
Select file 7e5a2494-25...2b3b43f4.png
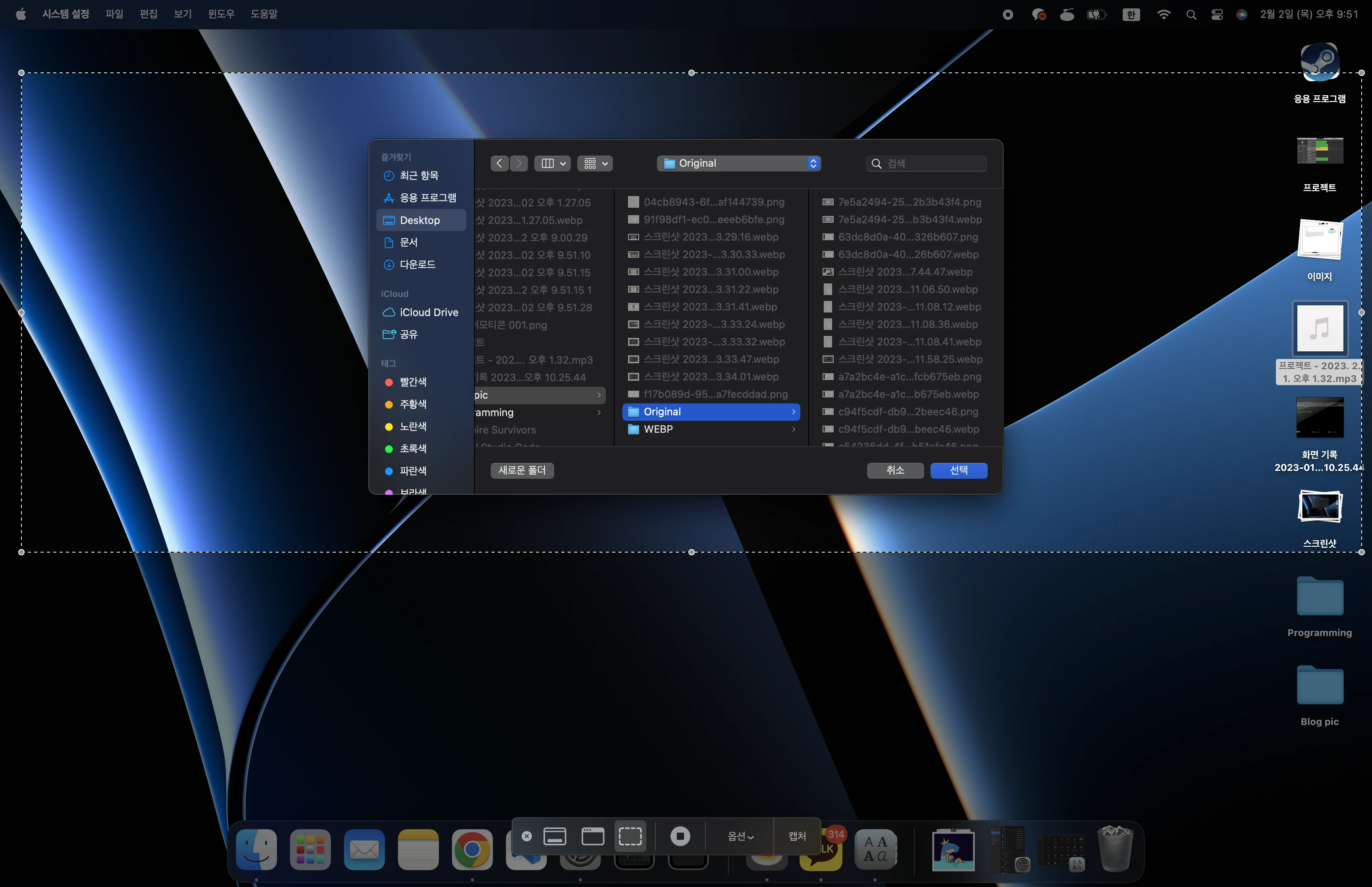coord(906,202)
